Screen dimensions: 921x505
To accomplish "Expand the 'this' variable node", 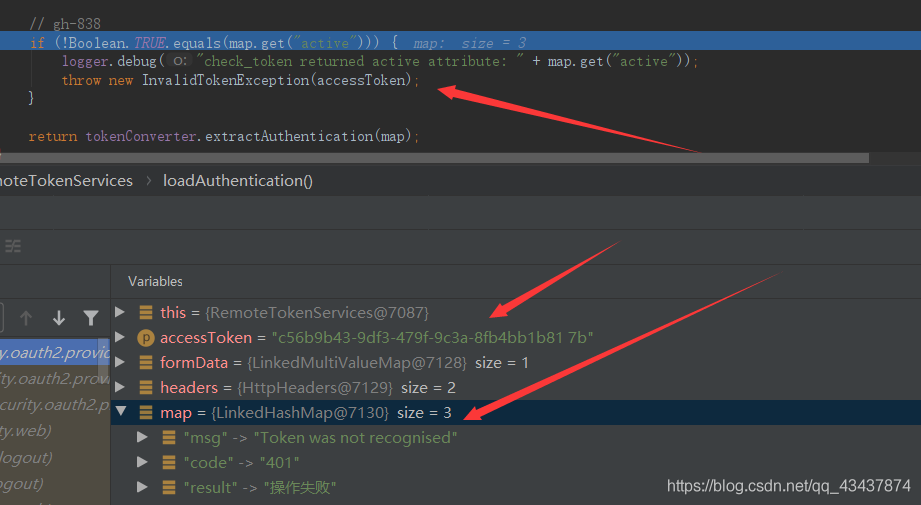I will tap(121, 313).
